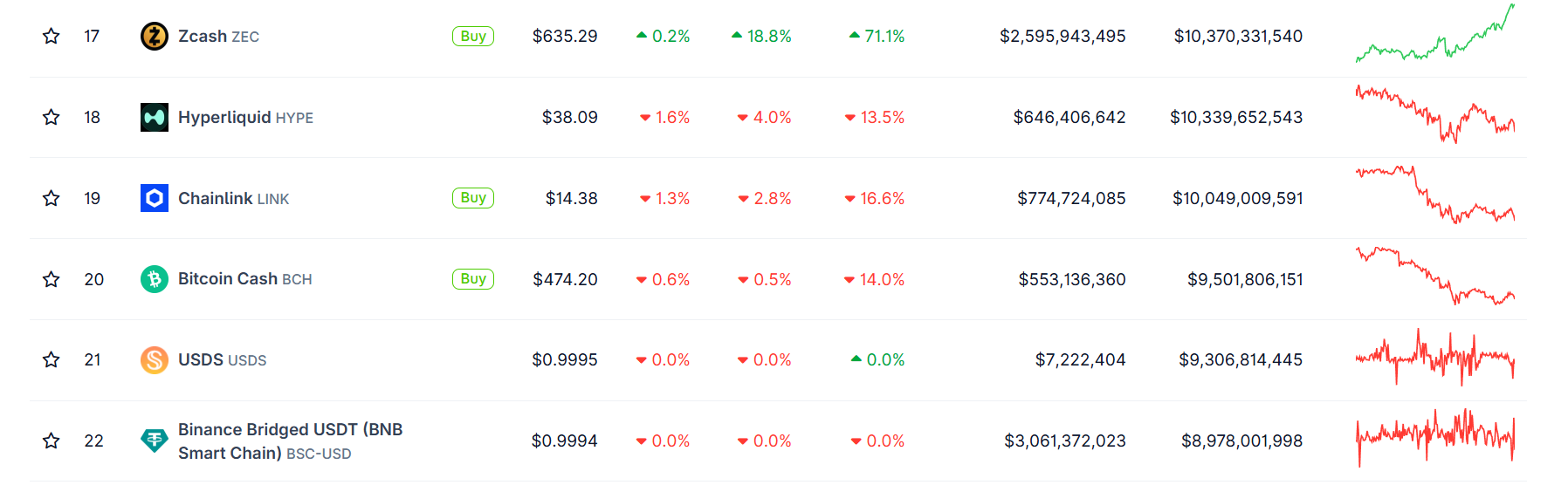Click the Chainlink hexagon logo icon

click(155, 198)
